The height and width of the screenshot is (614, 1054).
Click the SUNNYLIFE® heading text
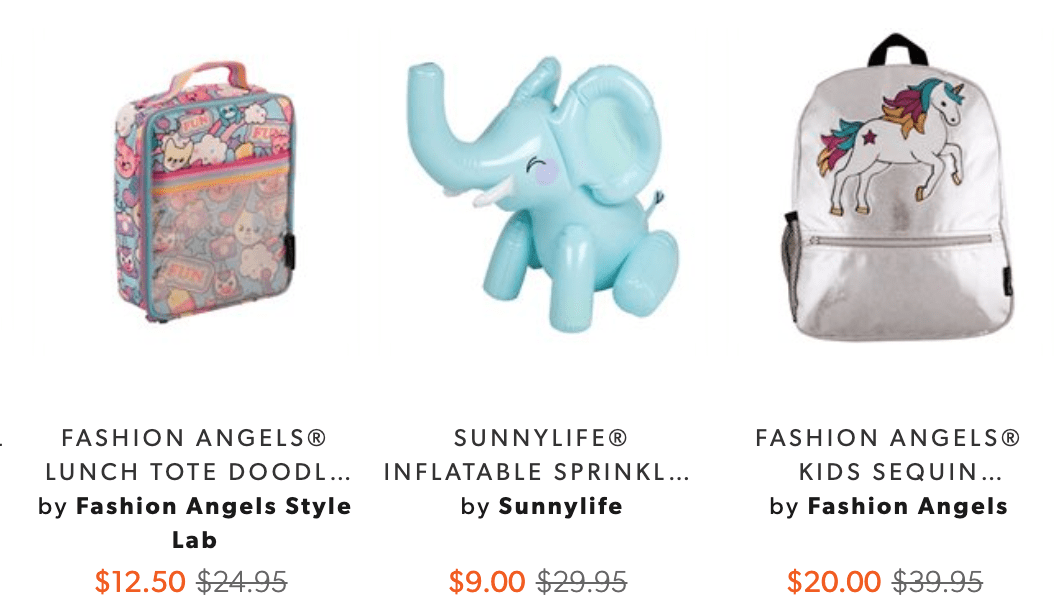pyautogui.click(x=541, y=438)
